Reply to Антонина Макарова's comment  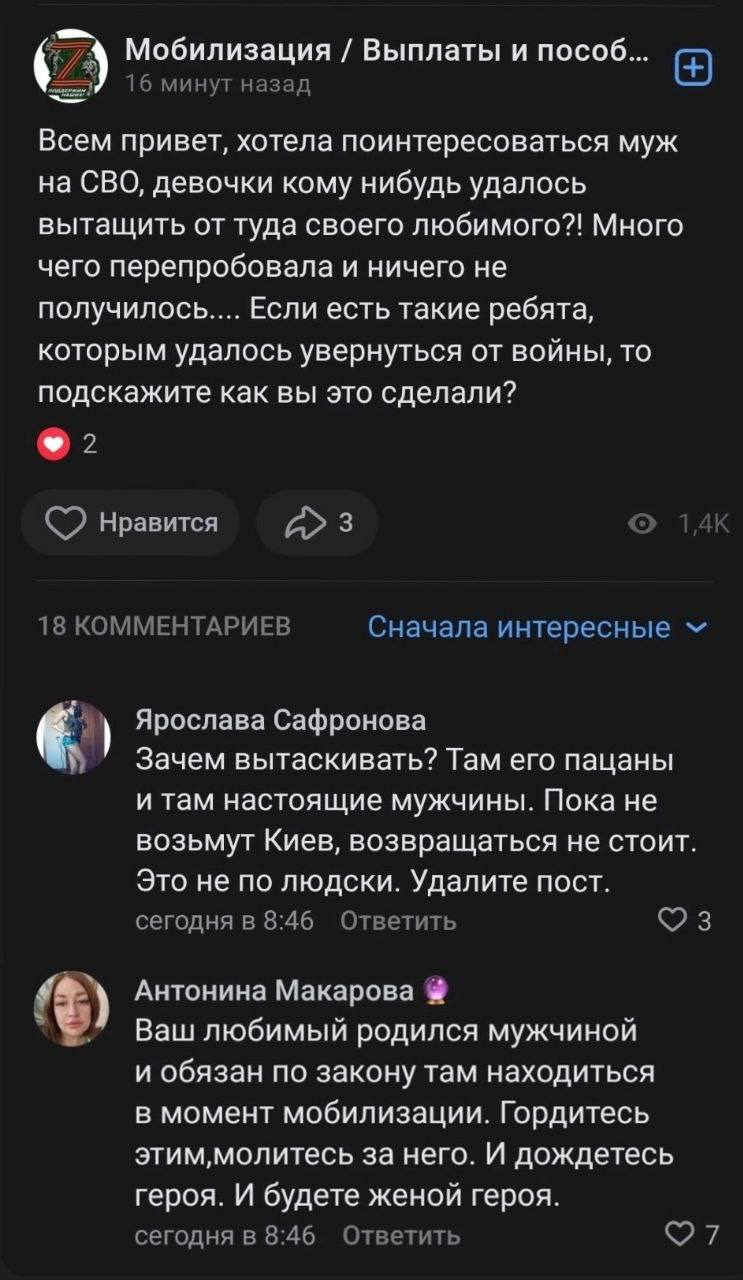pyautogui.click(x=400, y=1236)
